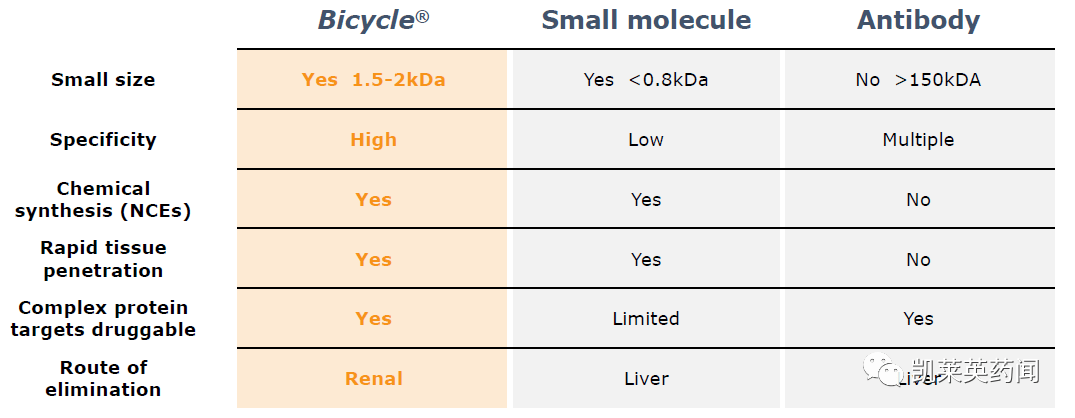
Task: Click the Chinese watermark text at bottom right
Action: pos(976,371)
